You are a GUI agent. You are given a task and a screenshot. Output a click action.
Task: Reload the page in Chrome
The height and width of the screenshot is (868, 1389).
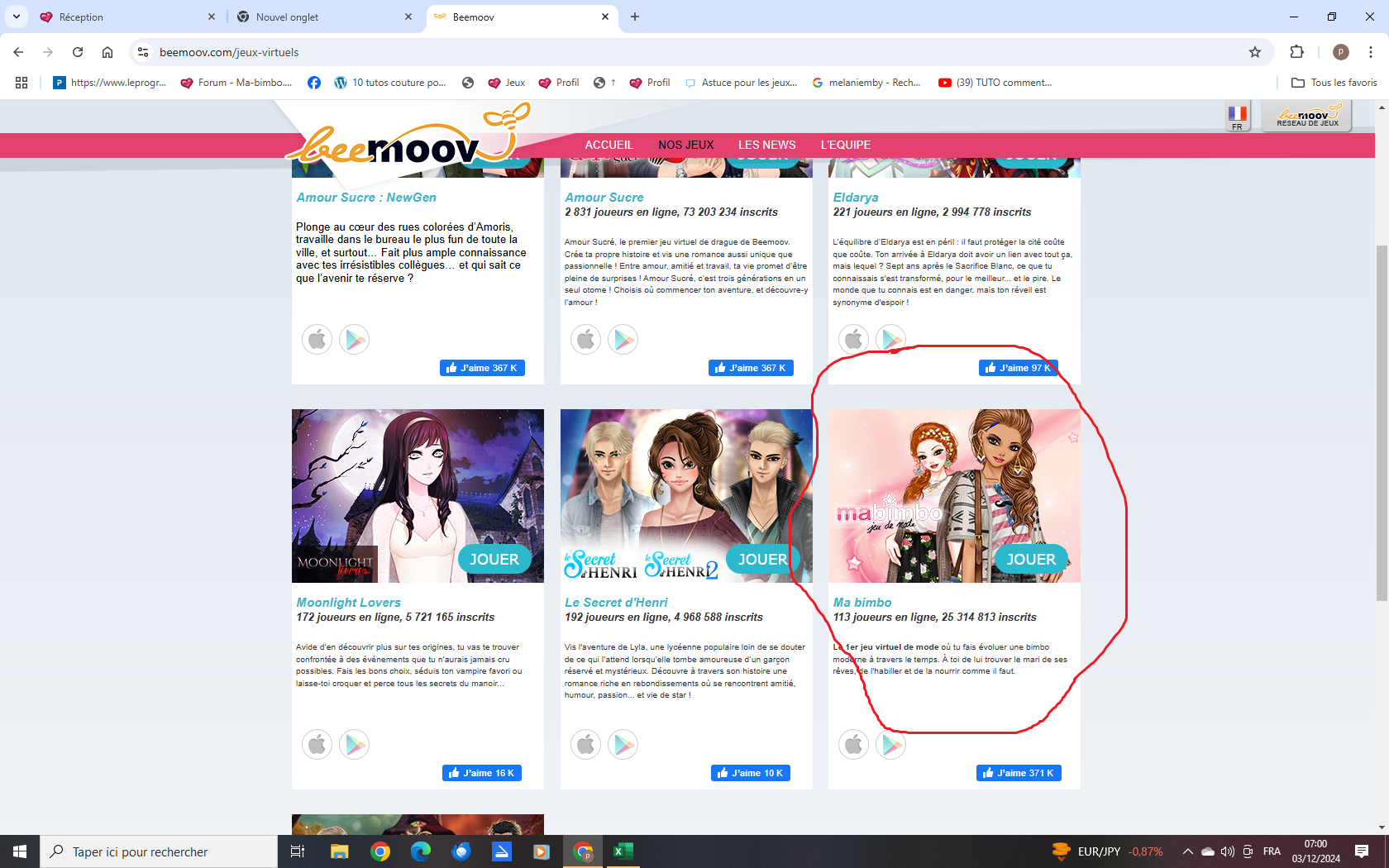pyautogui.click(x=78, y=52)
